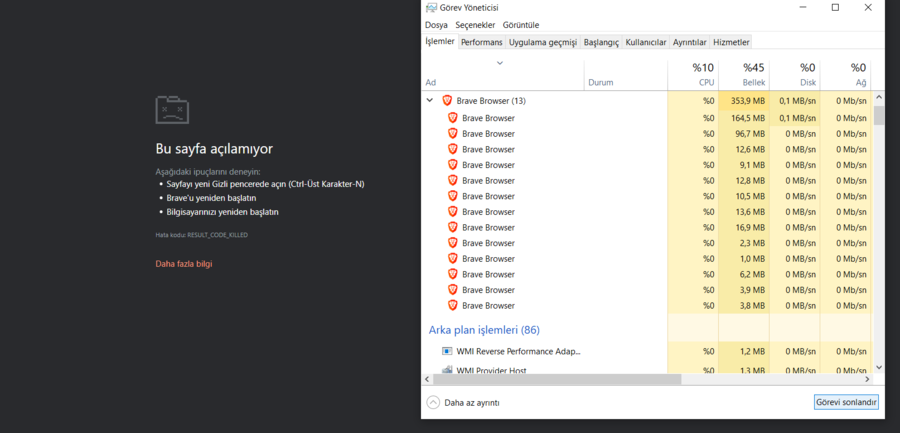Sort processes by the Bellek column
900x433 pixels.
point(744,75)
